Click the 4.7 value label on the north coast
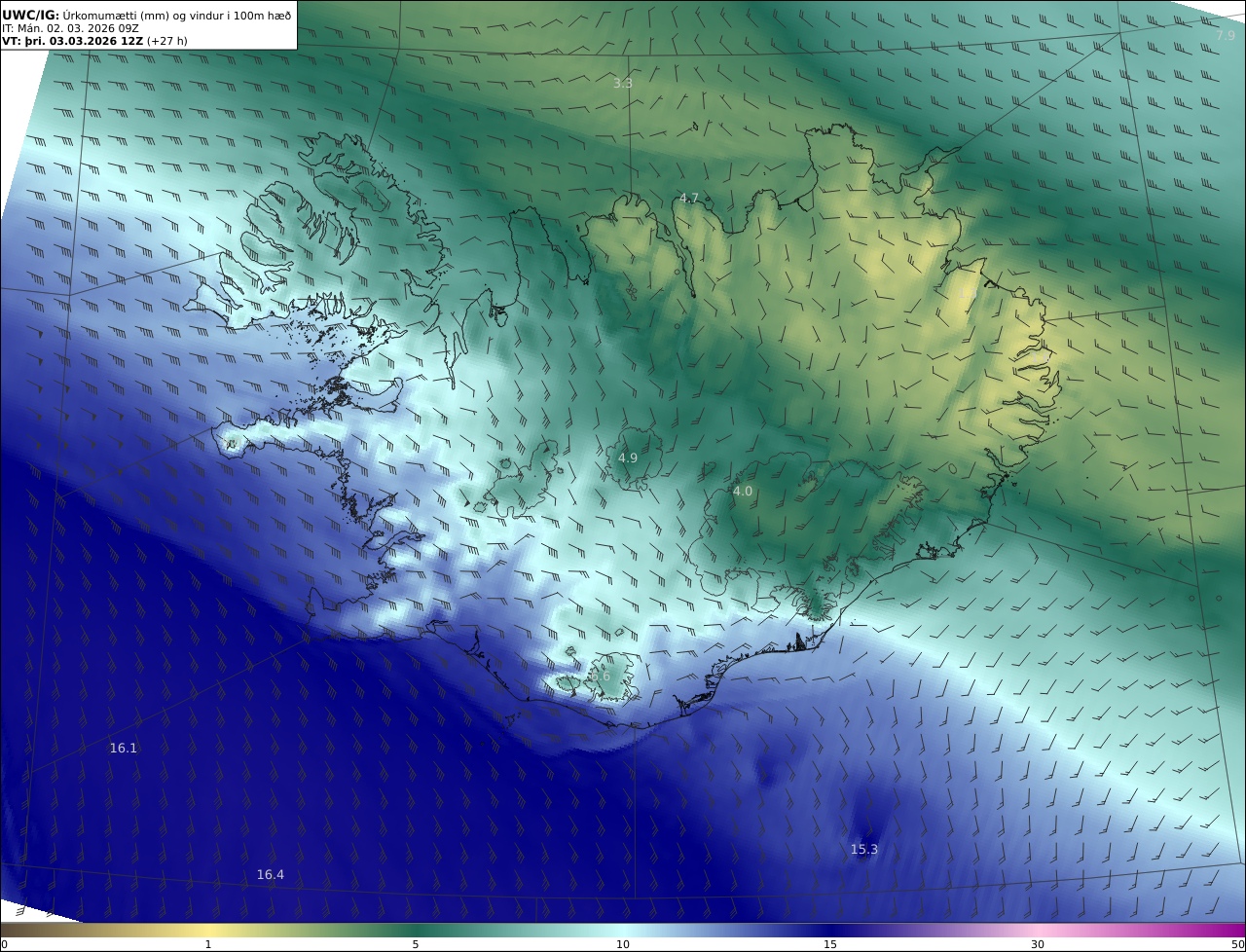This screenshot has height=952, width=1246. (688, 199)
